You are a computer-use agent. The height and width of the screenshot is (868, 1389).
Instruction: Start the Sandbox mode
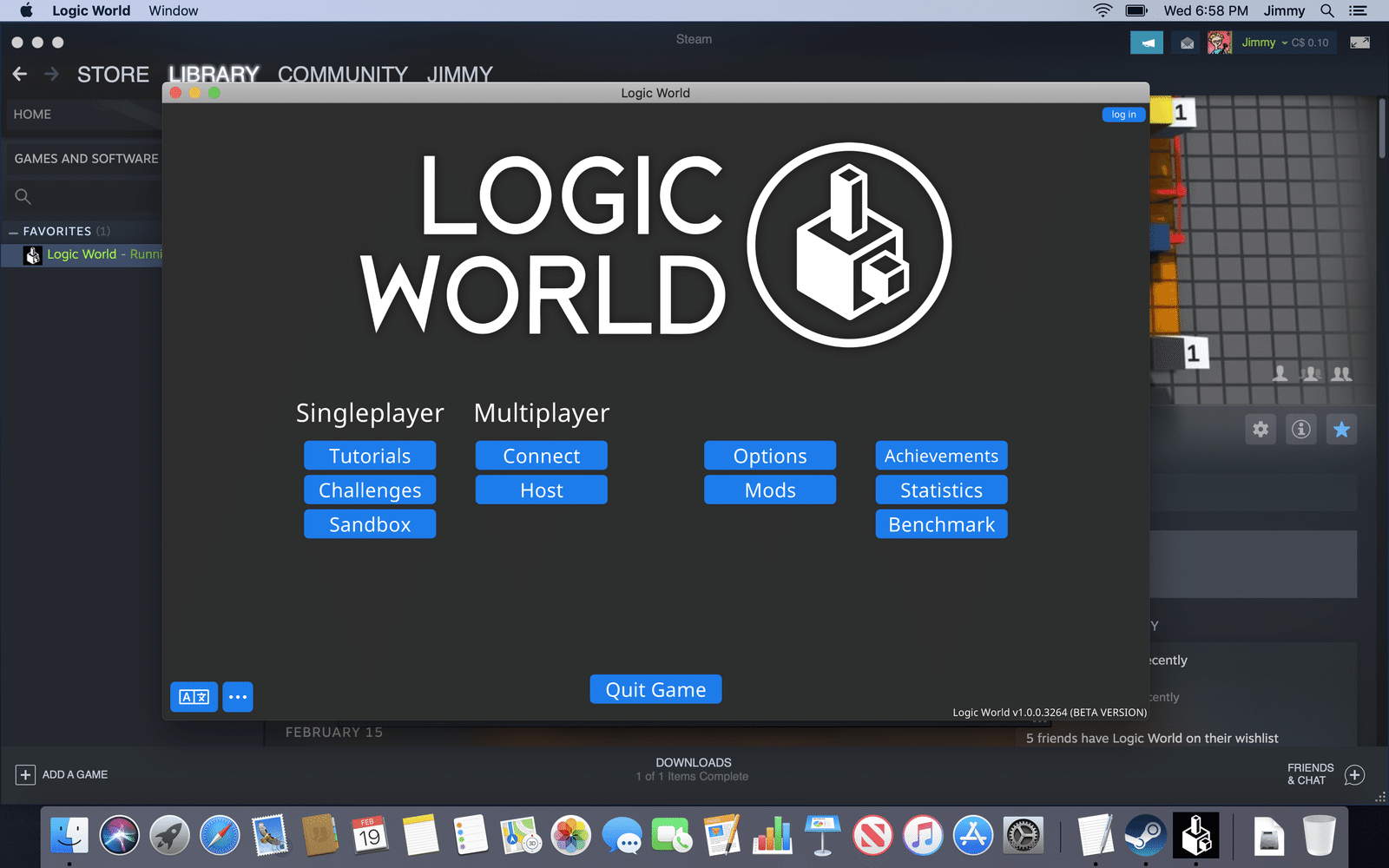click(x=370, y=524)
